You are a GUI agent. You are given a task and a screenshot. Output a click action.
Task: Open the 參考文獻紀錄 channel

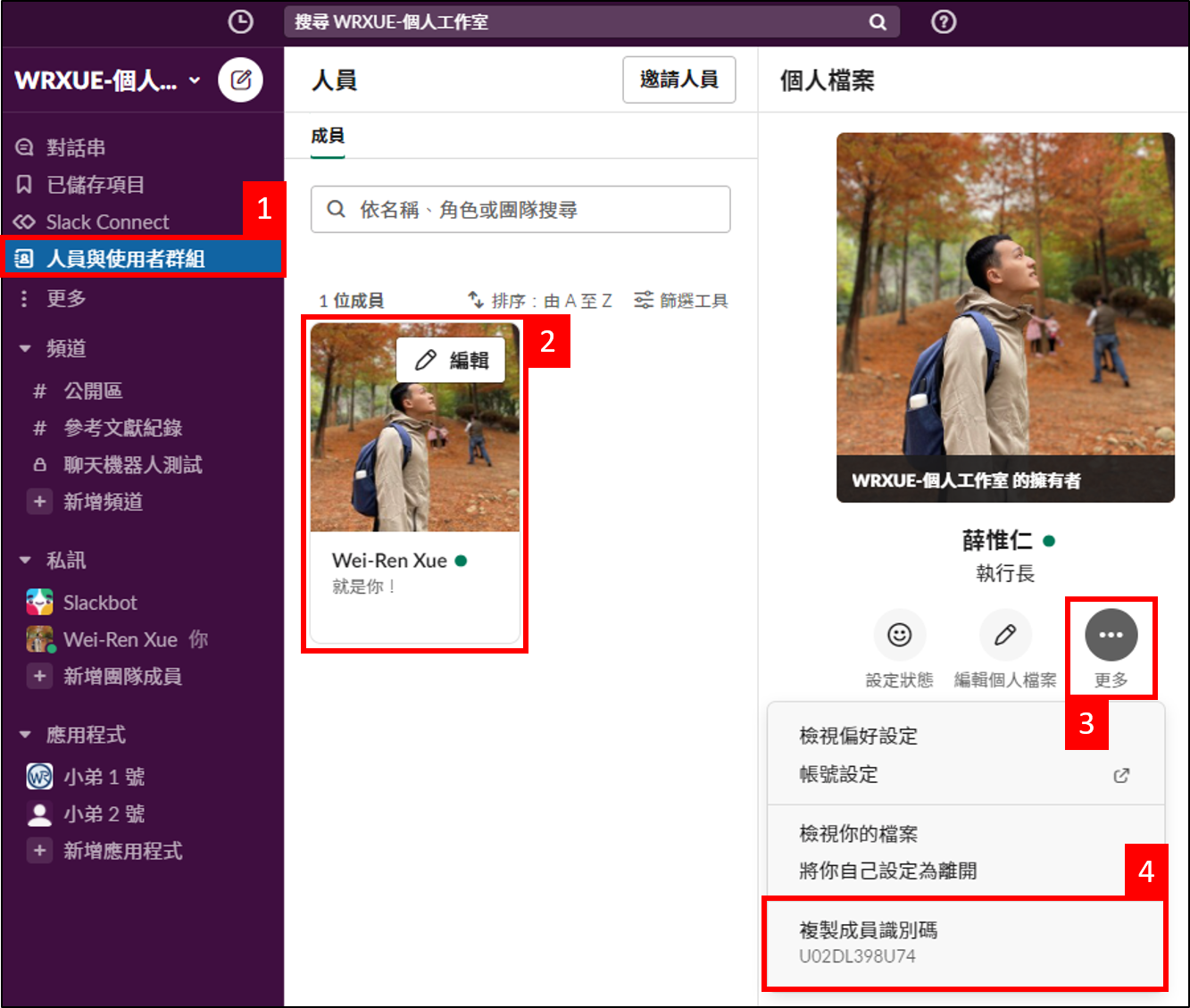142,429
